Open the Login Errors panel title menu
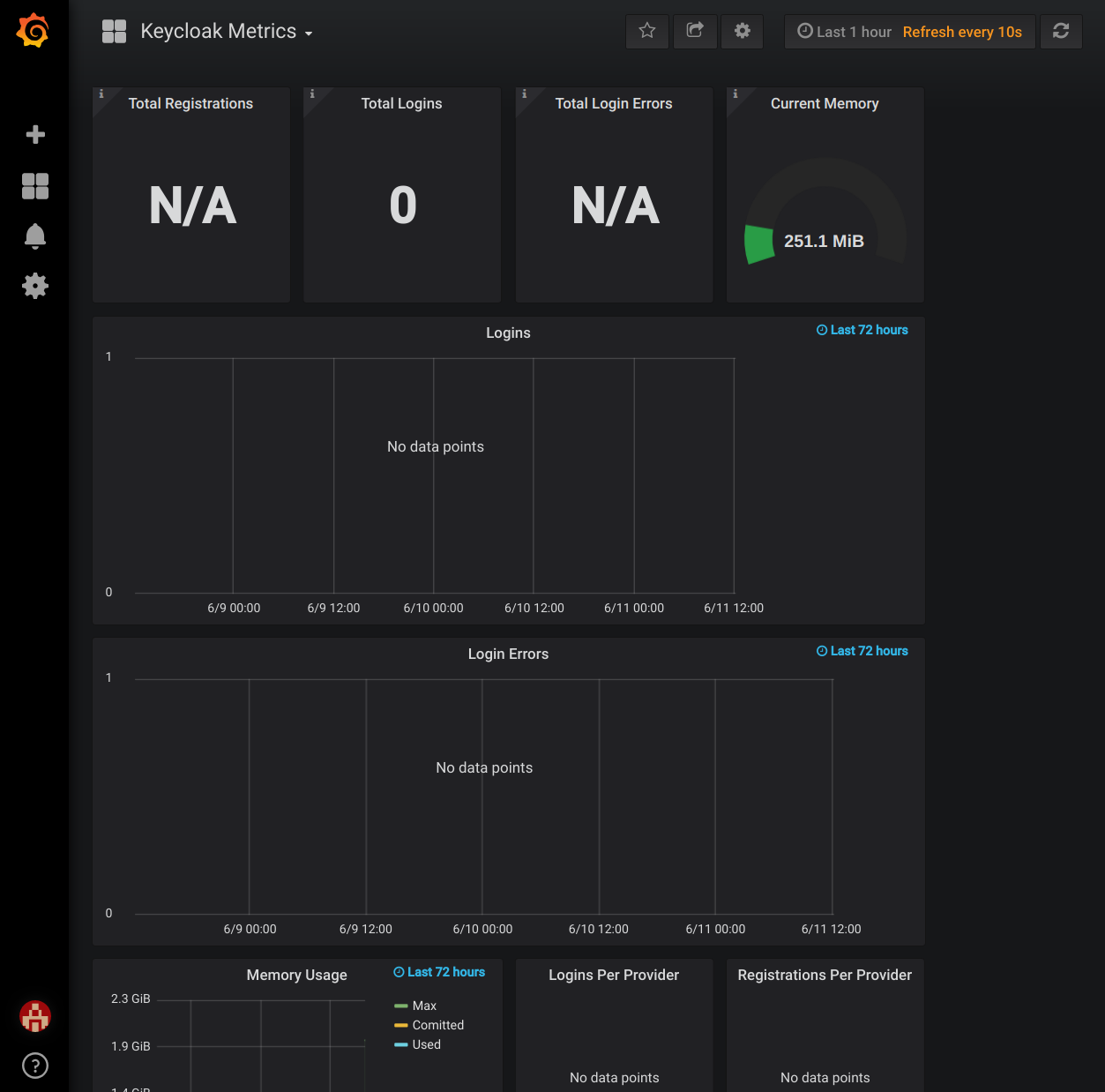Viewport: 1105px width, 1092px height. [508, 654]
